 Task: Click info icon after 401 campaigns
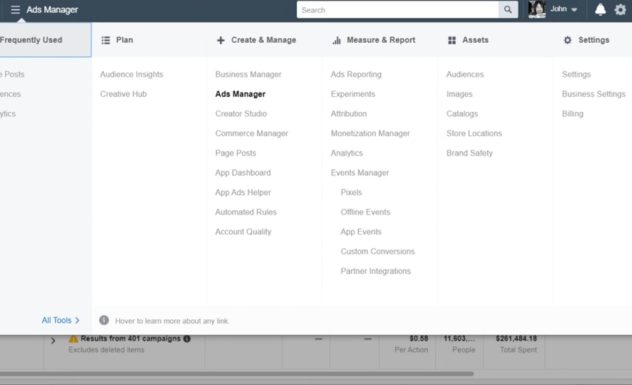187,339
